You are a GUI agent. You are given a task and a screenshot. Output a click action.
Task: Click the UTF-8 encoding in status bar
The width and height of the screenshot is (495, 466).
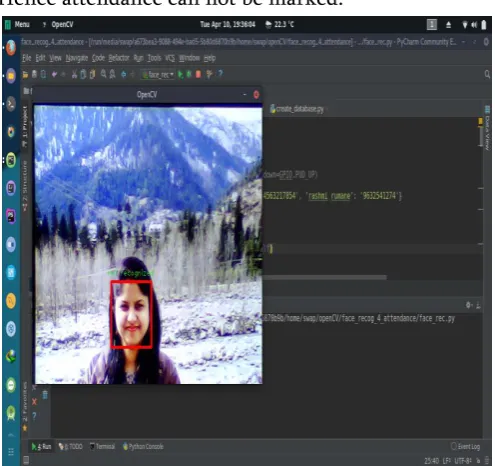[x=463, y=461]
